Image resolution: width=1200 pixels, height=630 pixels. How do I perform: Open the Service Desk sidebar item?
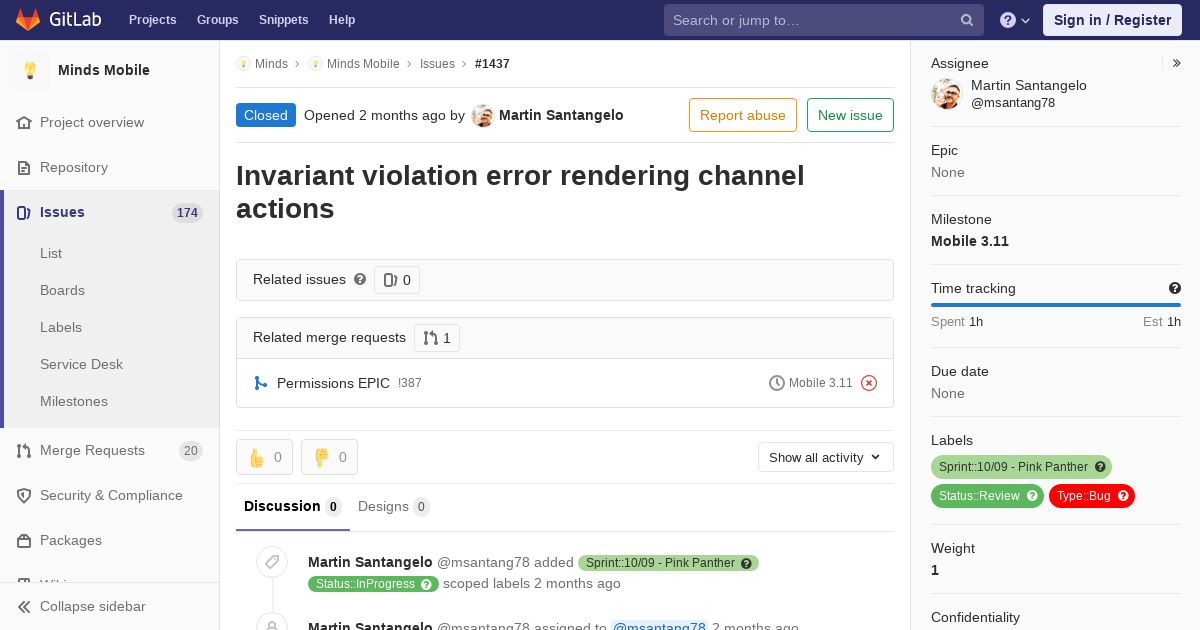[81, 364]
